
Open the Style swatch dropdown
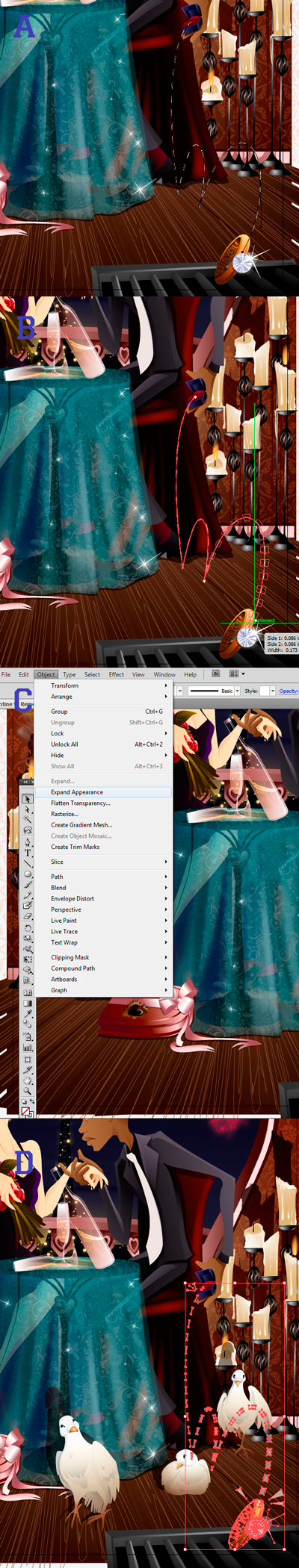273,691
